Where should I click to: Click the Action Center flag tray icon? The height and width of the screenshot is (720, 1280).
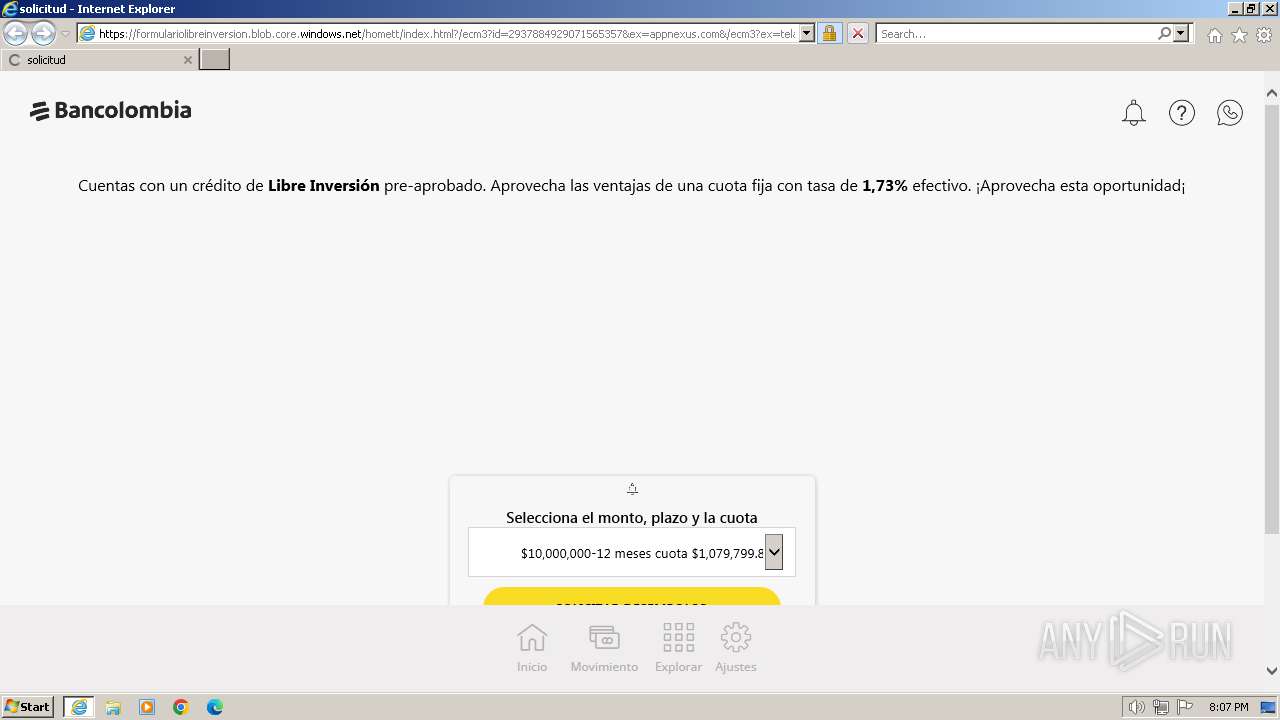[1185, 707]
